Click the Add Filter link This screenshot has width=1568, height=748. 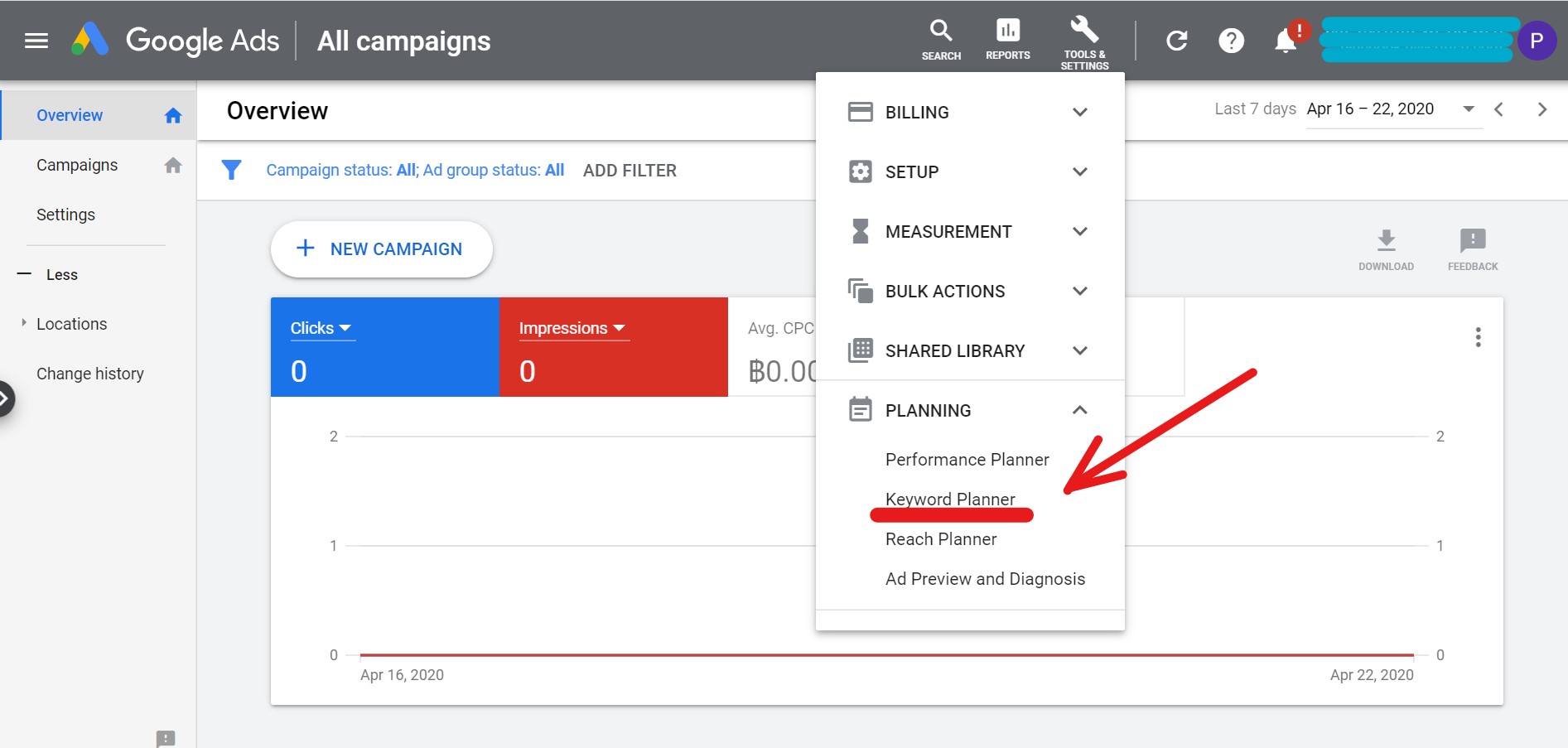tap(630, 170)
